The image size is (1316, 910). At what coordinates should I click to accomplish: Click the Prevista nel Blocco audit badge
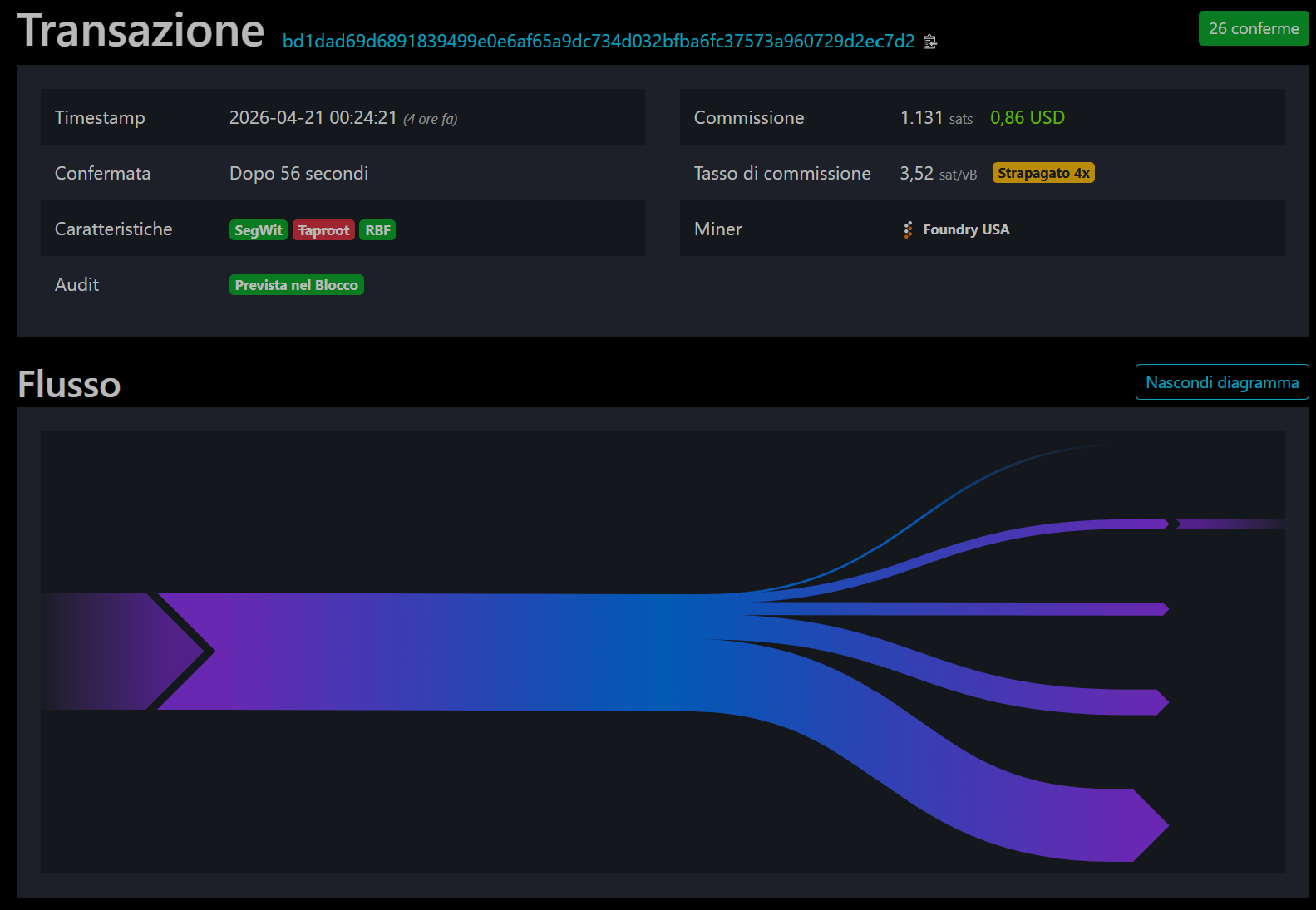[x=297, y=285]
